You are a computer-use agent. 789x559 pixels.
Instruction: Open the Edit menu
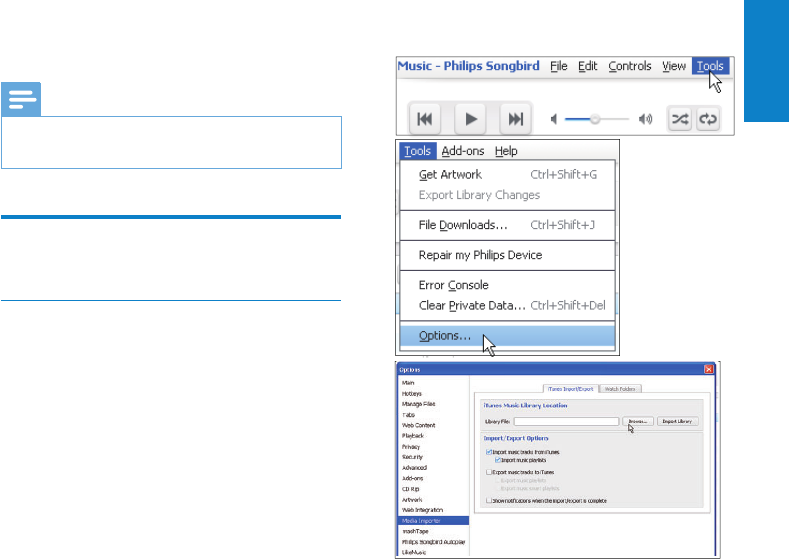pyautogui.click(x=587, y=66)
